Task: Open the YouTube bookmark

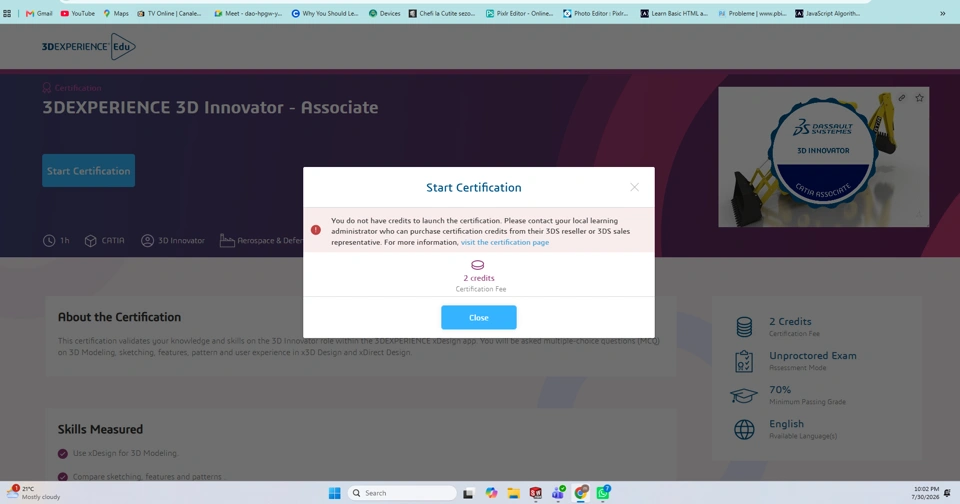Action: click(78, 13)
